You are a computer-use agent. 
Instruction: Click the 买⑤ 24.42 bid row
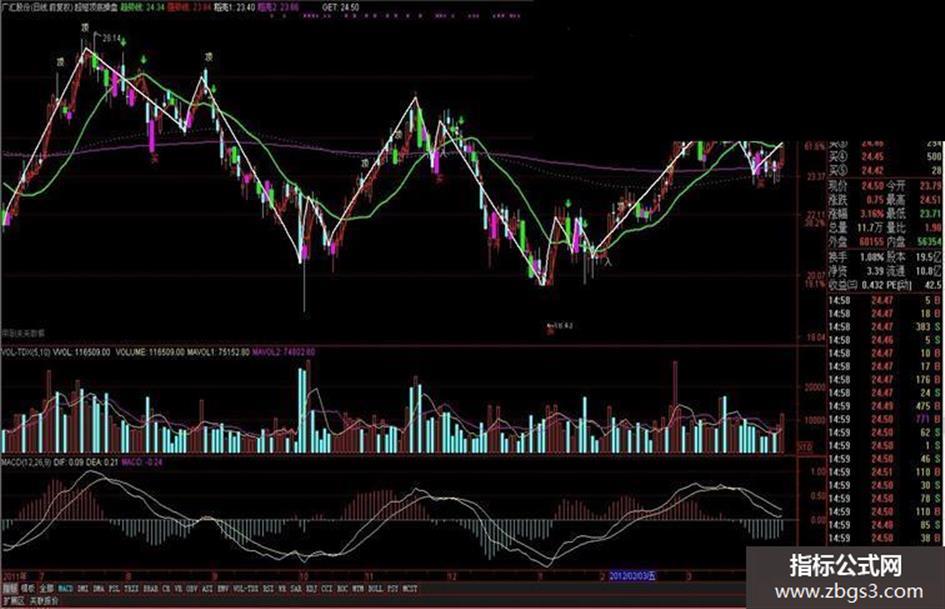883,171
